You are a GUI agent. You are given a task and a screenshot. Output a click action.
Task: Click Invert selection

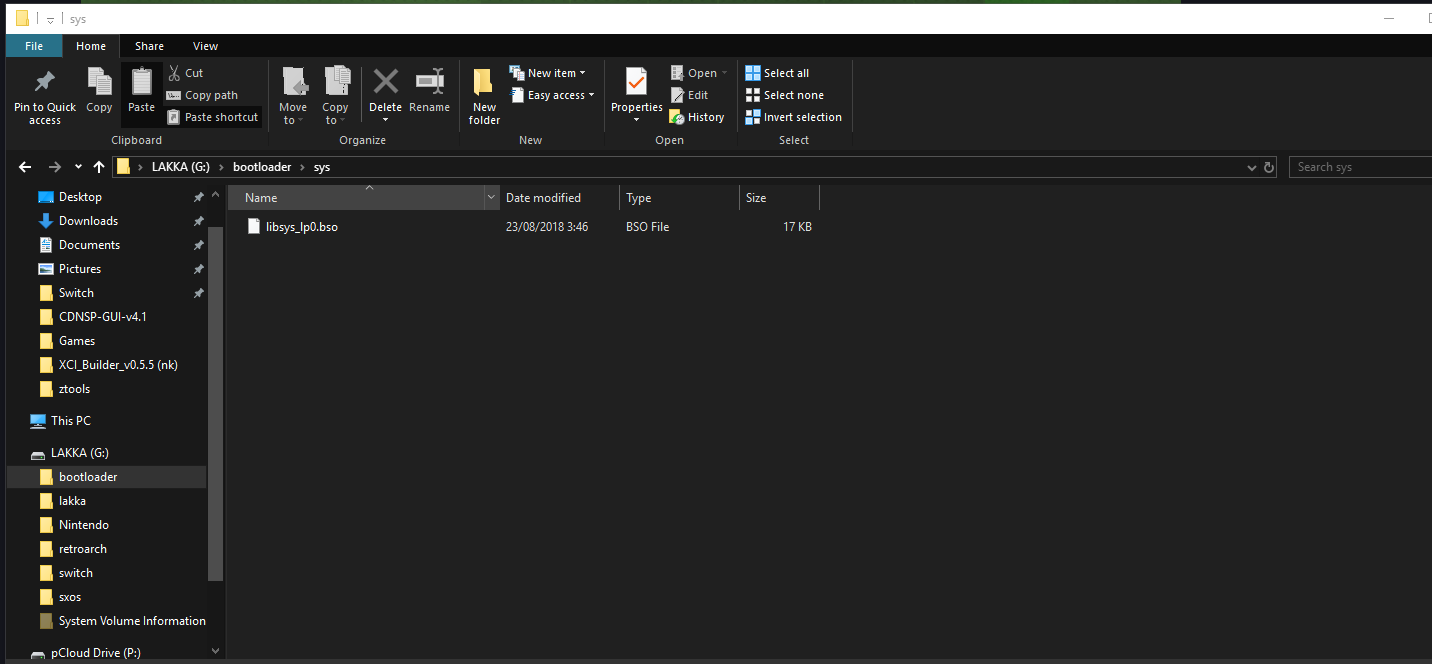(x=794, y=117)
